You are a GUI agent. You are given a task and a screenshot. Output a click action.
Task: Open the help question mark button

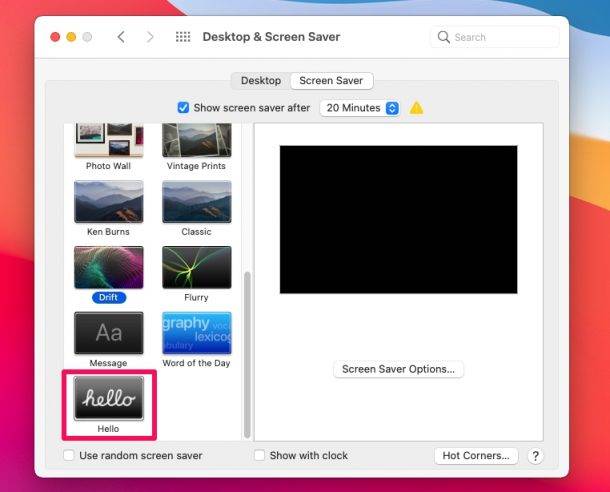[536, 456]
